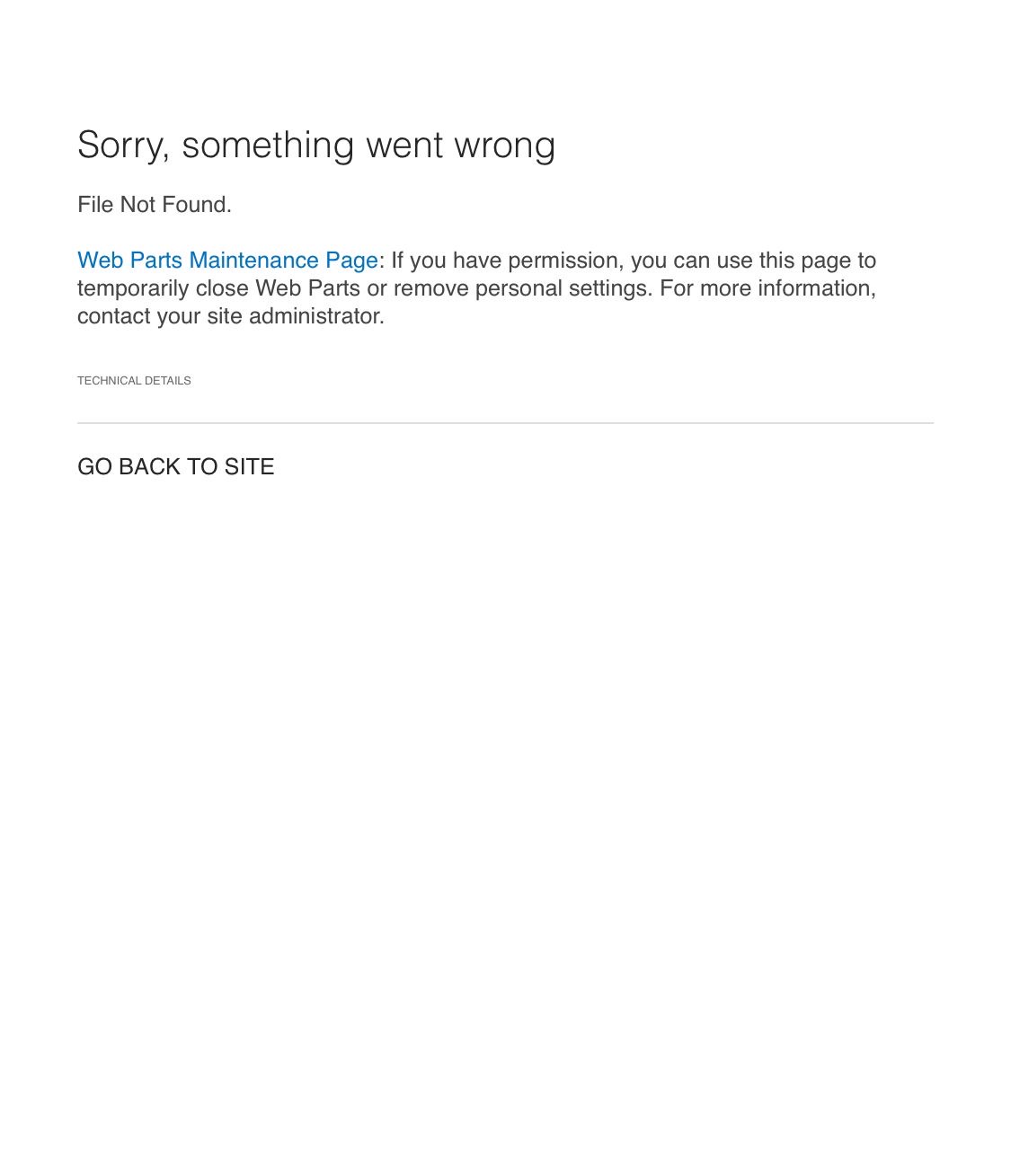The image size is (1011, 1176).
Task: Click 'temporarily close Web Parts' sentence text
Action: coord(218,288)
